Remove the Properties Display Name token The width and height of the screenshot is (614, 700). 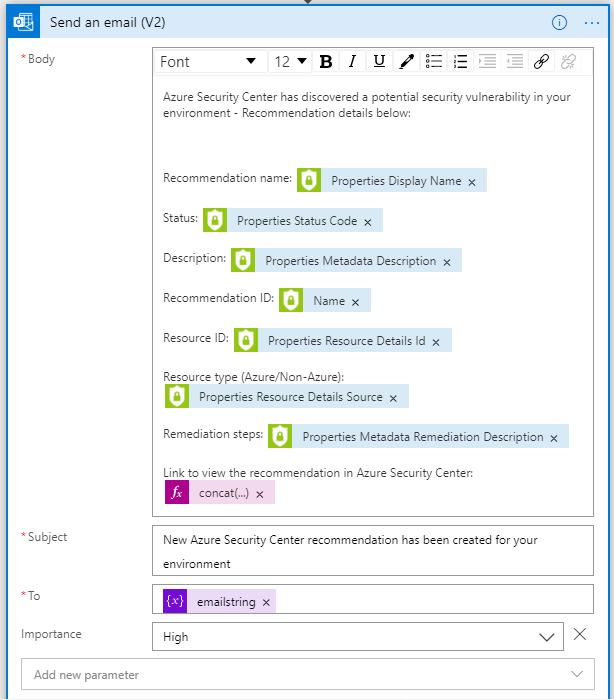tap(472, 182)
